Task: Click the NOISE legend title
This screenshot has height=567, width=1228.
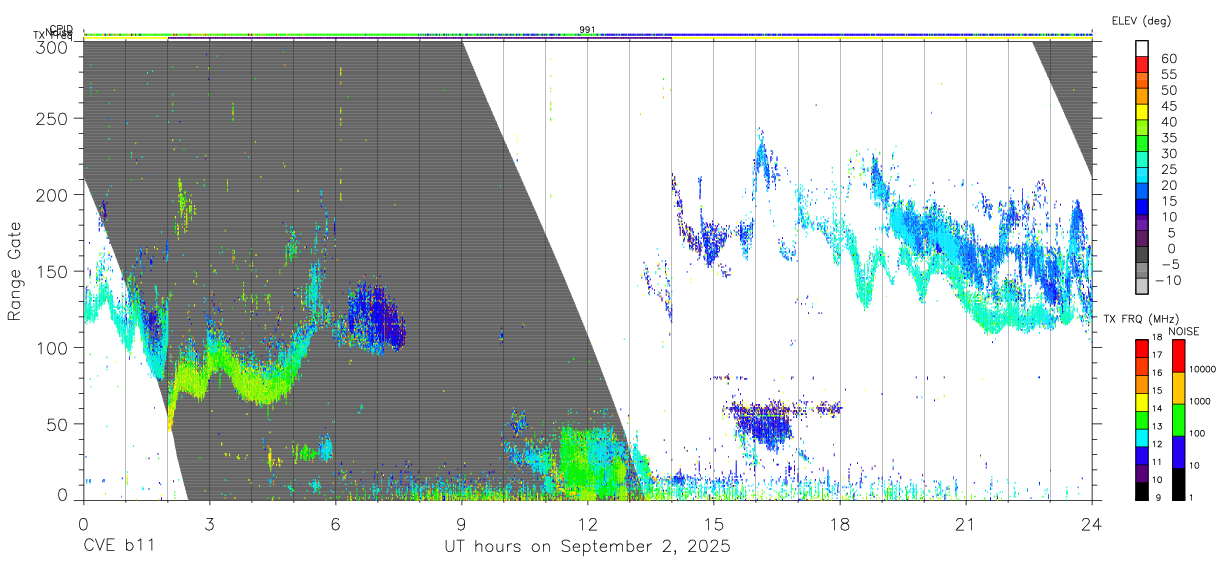Action: pyautogui.click(x=1184, y=331)
